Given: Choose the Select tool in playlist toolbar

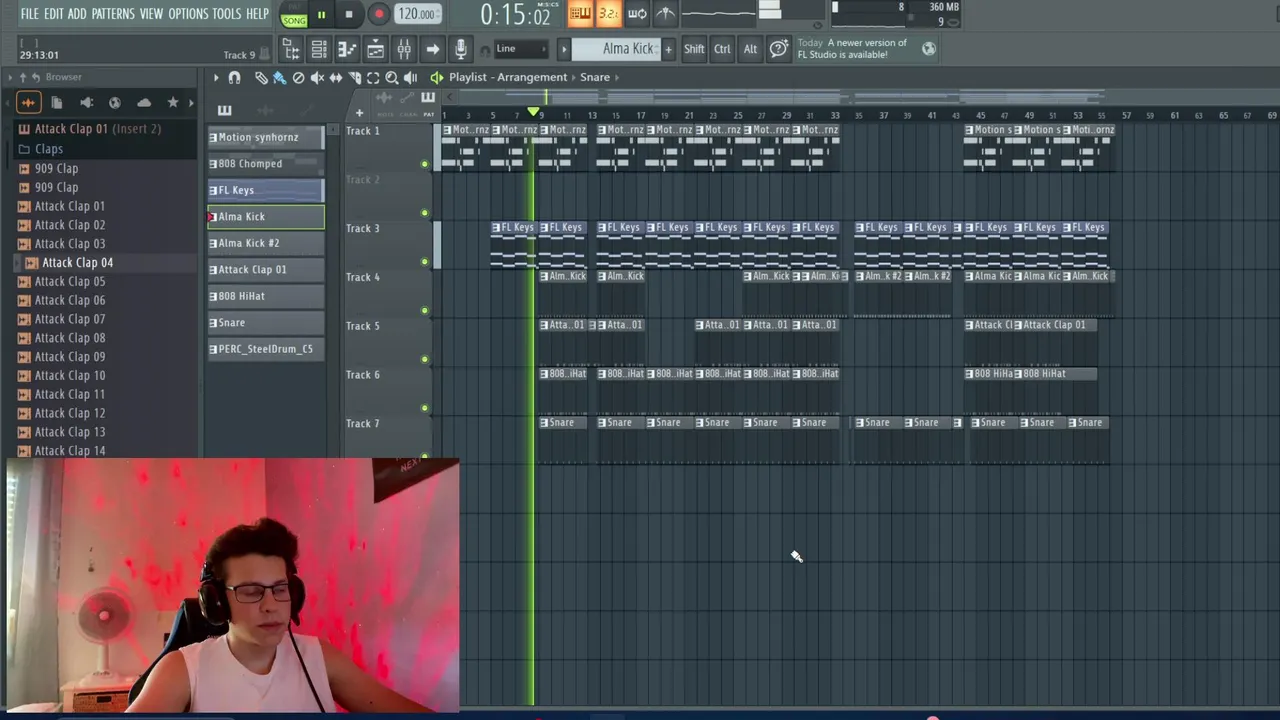Looking at the screenshot, I should coord(373,78).
